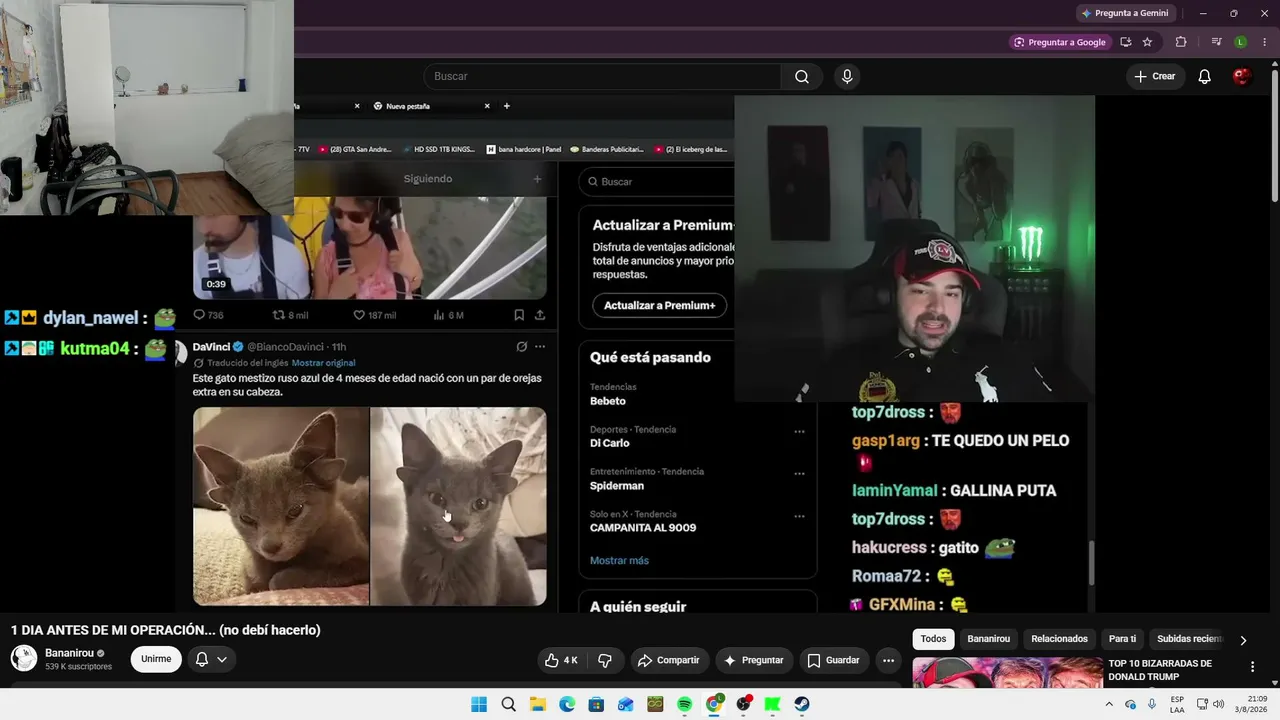Click Mostrar original link on tweet
This screenshot has height=720, width=1280.
pos(323,363)
